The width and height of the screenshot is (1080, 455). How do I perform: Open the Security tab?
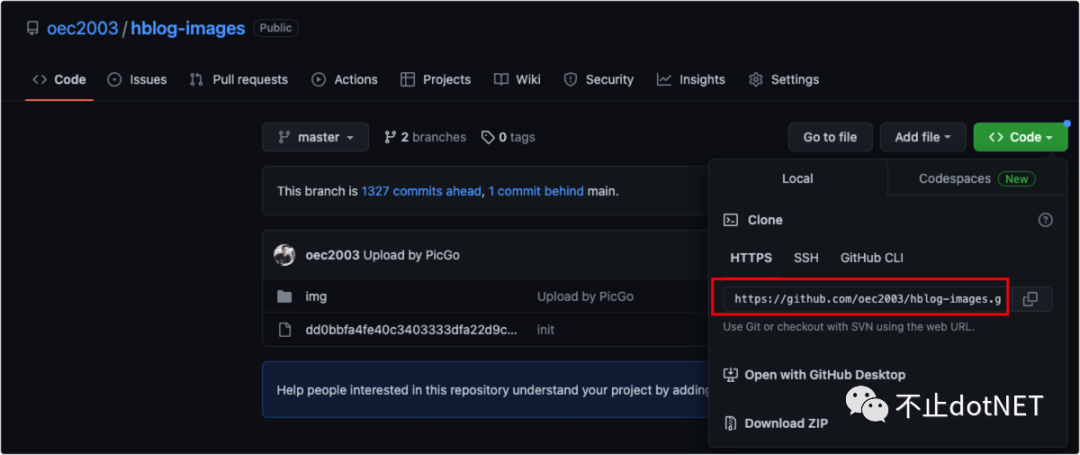point(599,80)
